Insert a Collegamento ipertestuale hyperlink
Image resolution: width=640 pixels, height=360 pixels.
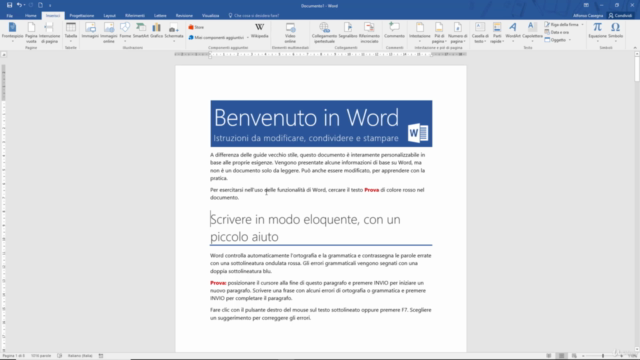(324, 33)
